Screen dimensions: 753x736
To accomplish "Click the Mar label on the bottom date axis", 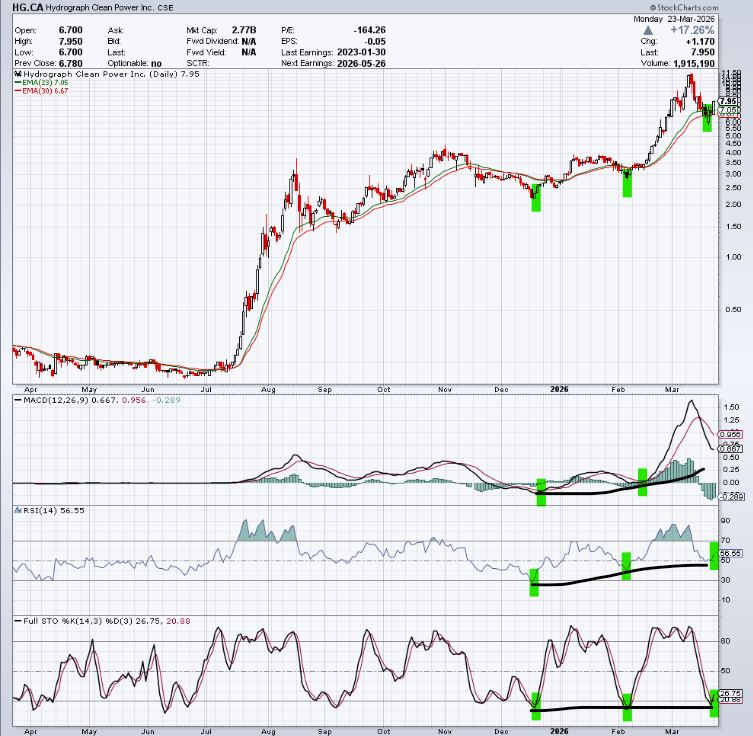I will [x=672, y=731].
